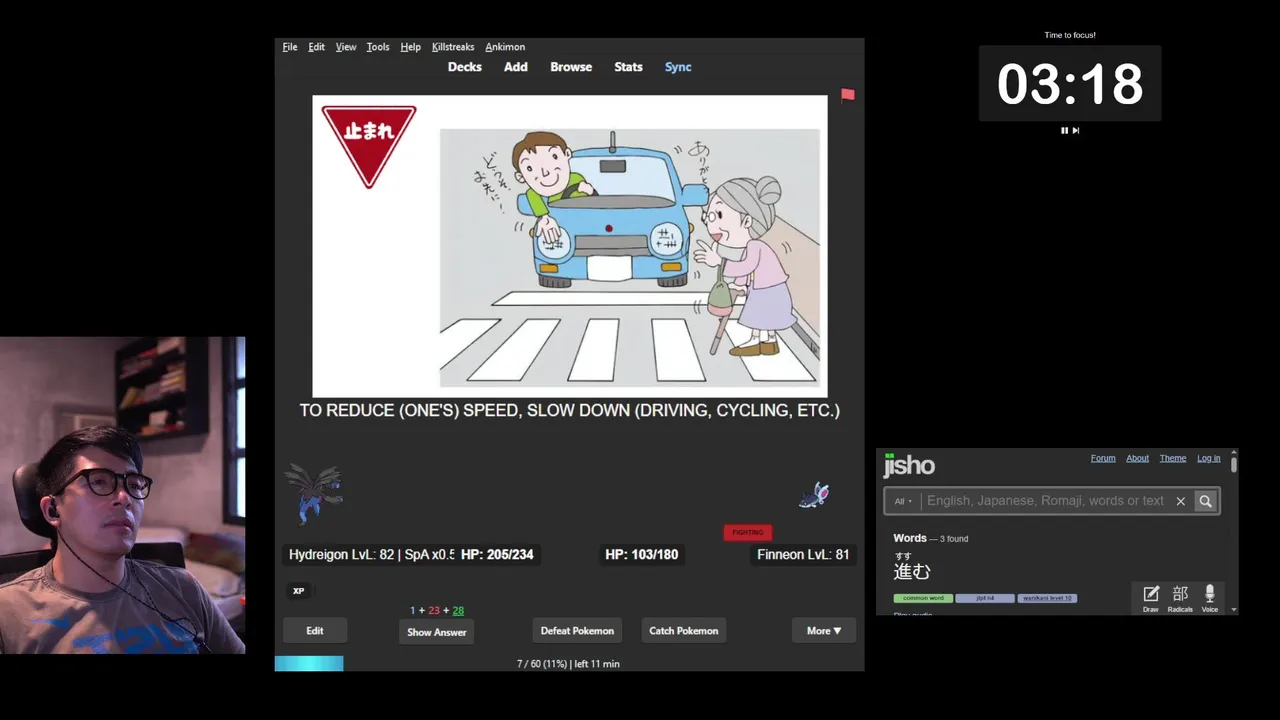Open the Help menu
This screenshot has height=720, width=1280.
410,47
